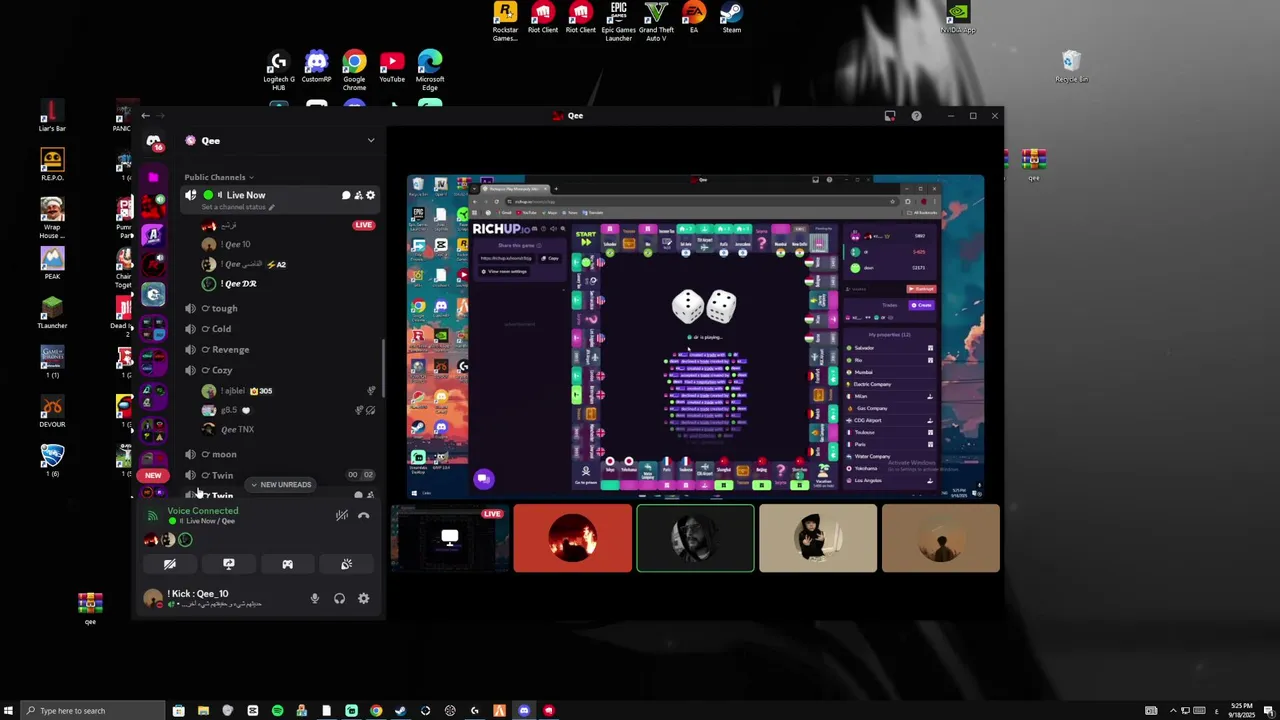Open Logitech G HUB shortcut

(x=279, y=71)
